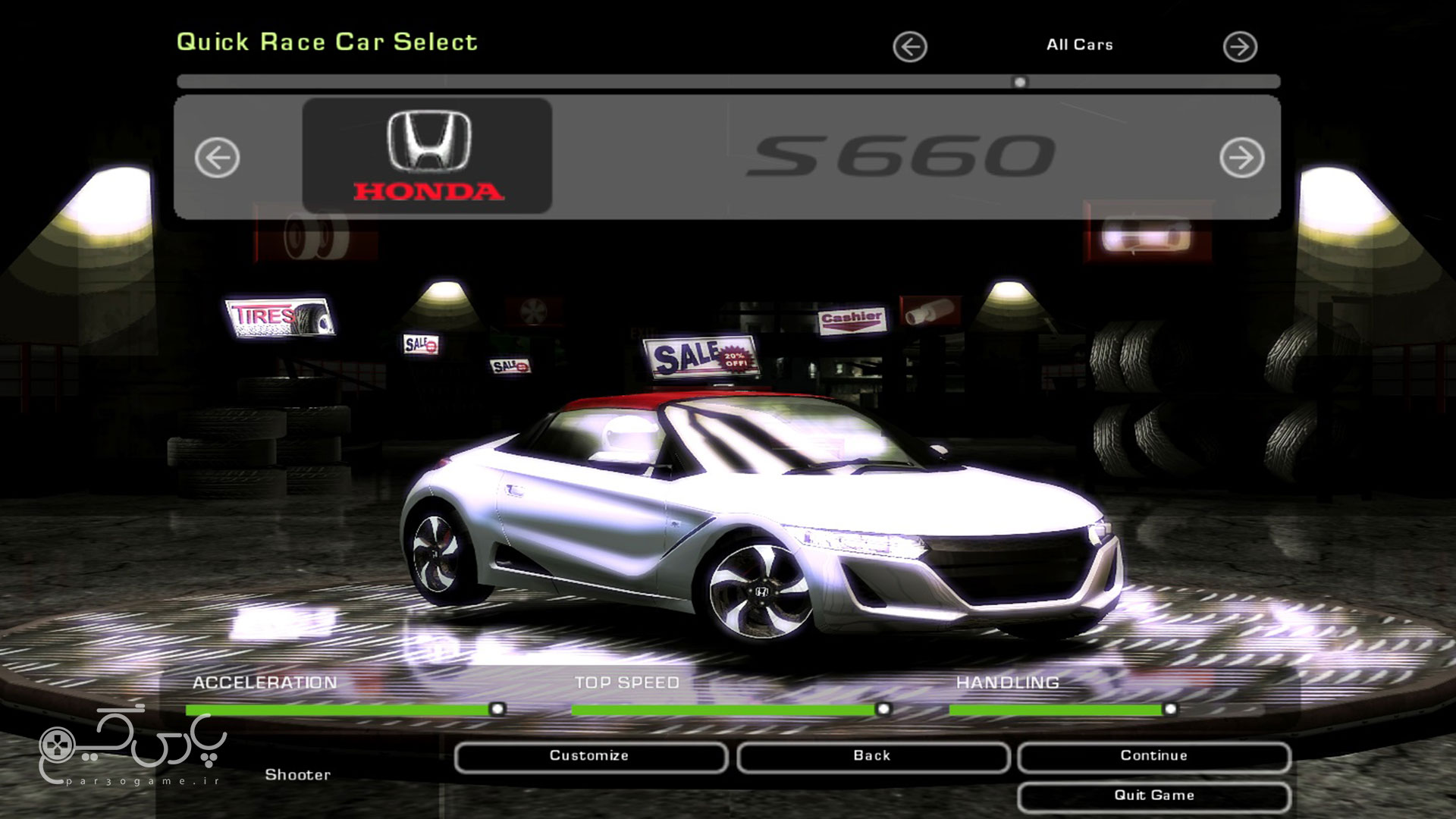The image size is (1456, 819).
Task: Click the Quick Race Car Select title
Action: tap(327, 42)
